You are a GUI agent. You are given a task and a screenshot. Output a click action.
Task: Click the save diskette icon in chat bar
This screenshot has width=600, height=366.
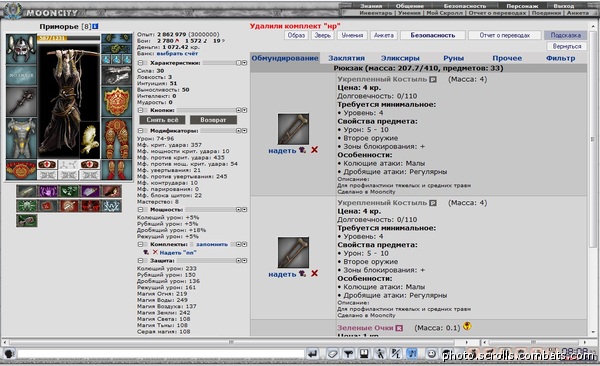364,354
